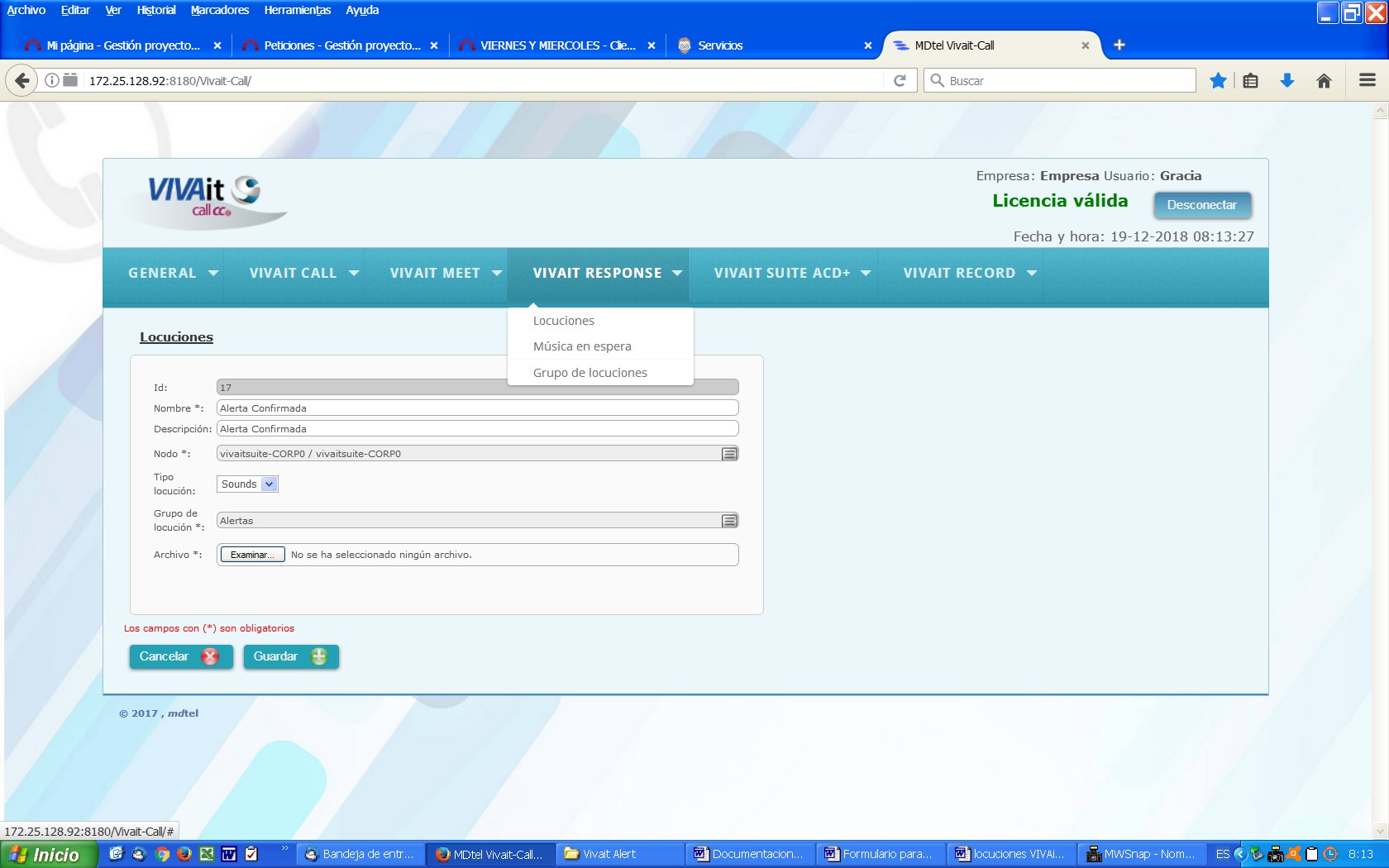Open the Herramientas menu
The height and width of the screenshot is (868, 1389).
tap(298, 10)
